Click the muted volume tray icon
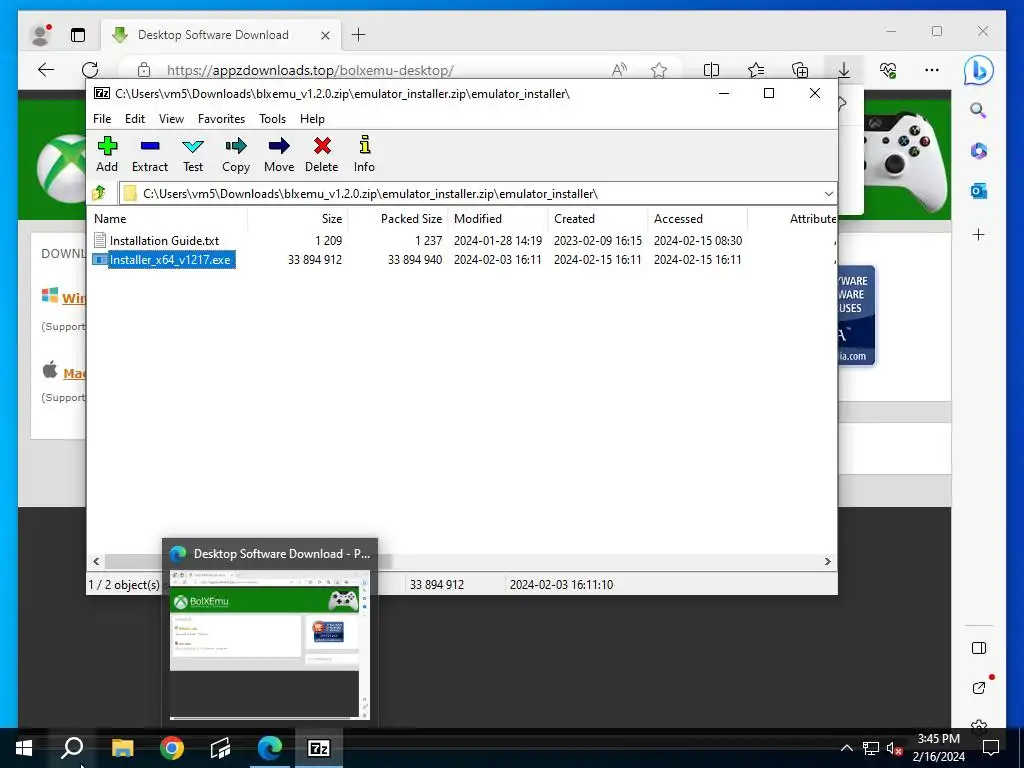Image resolution: width=1024 pixels, height=768 pixels. tap(894, 748)
